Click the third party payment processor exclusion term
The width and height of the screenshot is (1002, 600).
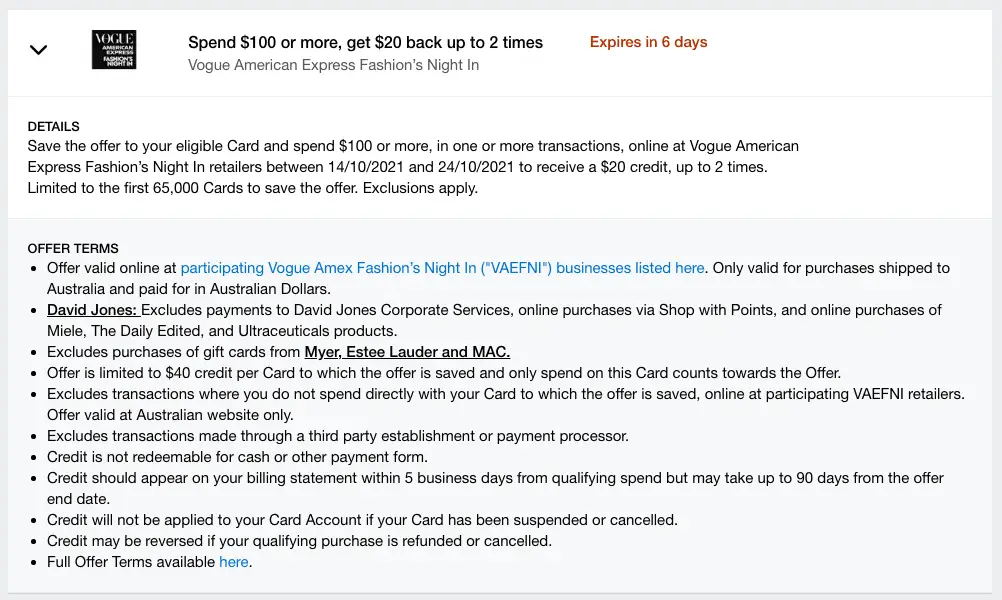pyautogui.click(x=337, y=436)
